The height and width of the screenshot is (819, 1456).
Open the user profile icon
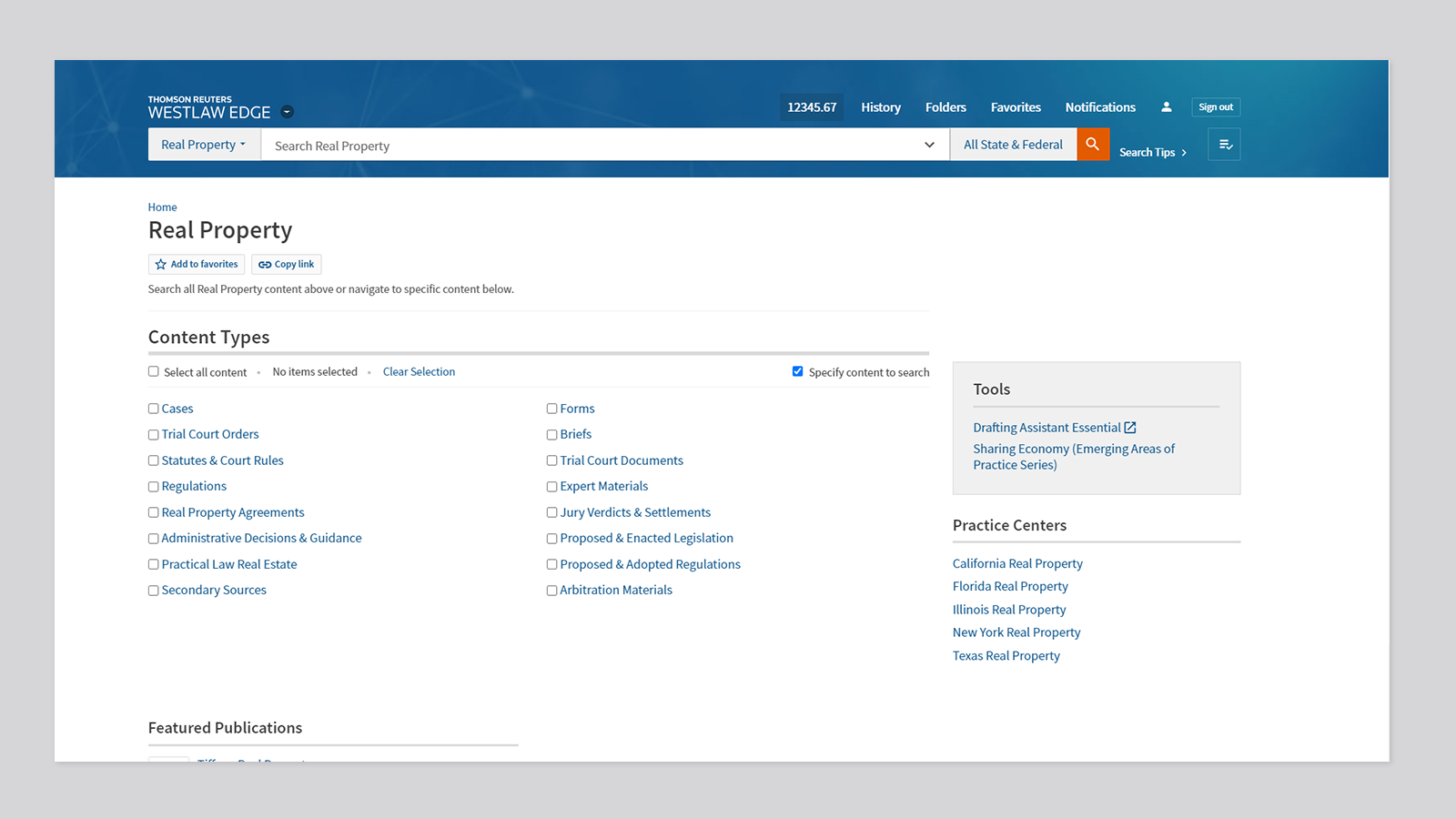click(x=1166, y=107)
